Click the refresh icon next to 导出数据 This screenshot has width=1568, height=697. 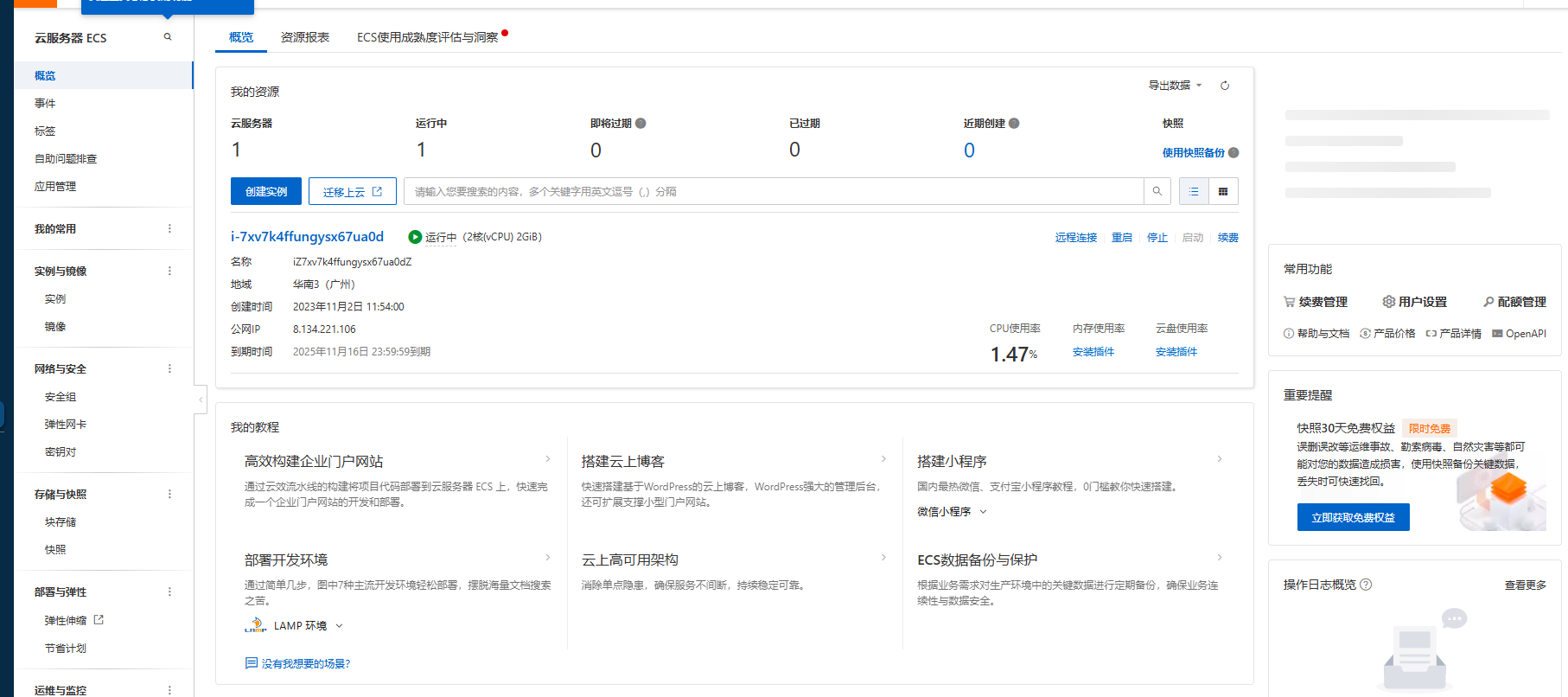[1225, 86]
